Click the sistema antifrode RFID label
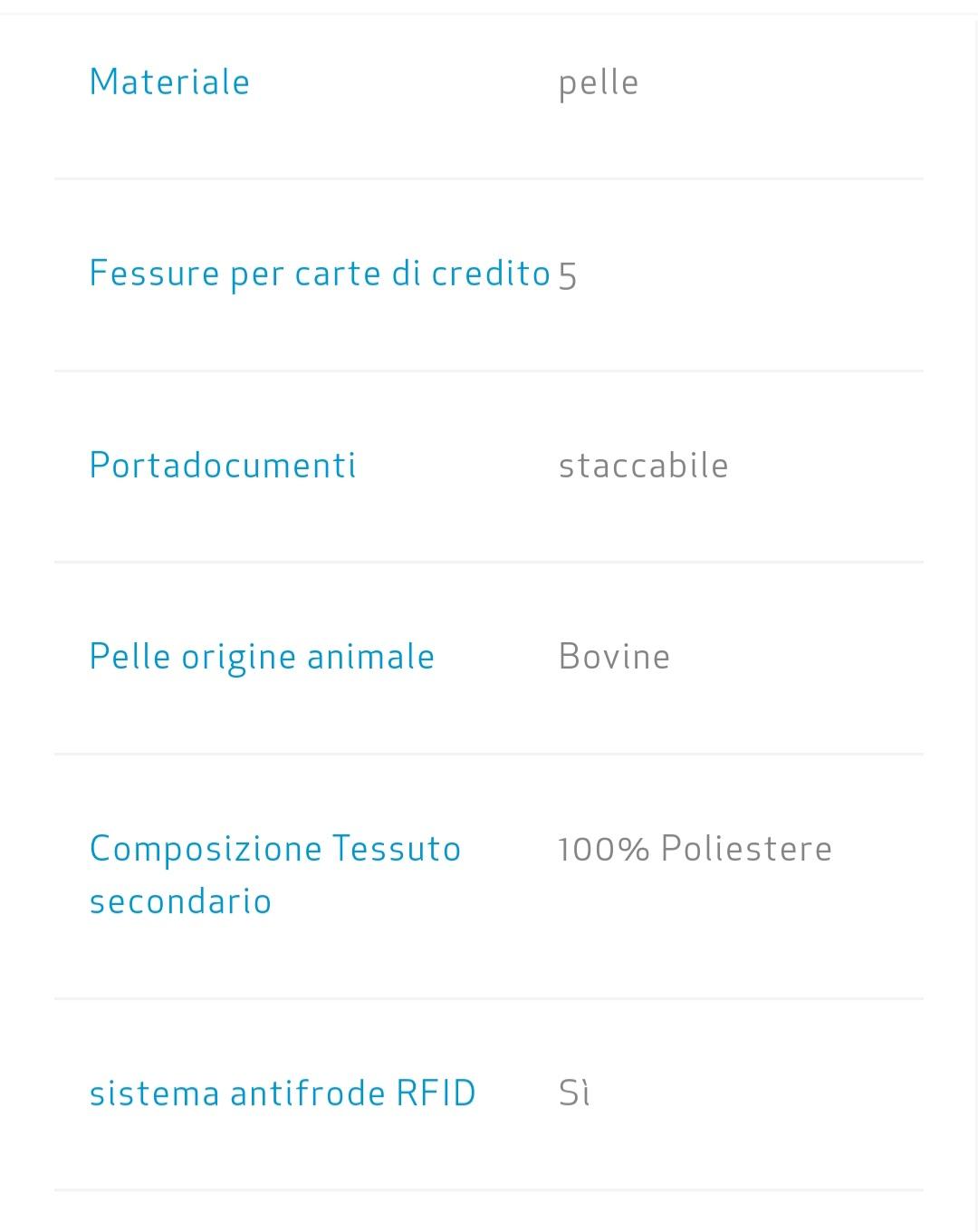 [283, 1093]
